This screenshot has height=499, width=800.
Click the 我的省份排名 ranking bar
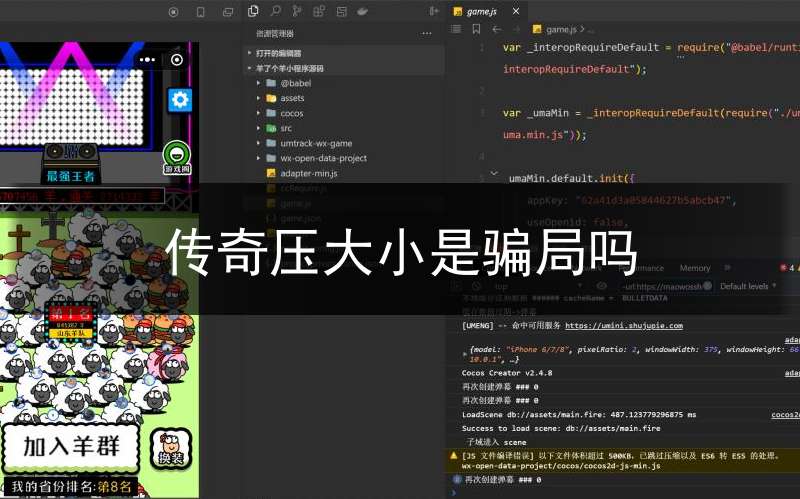pyautogui.click(x=69, y=486)
